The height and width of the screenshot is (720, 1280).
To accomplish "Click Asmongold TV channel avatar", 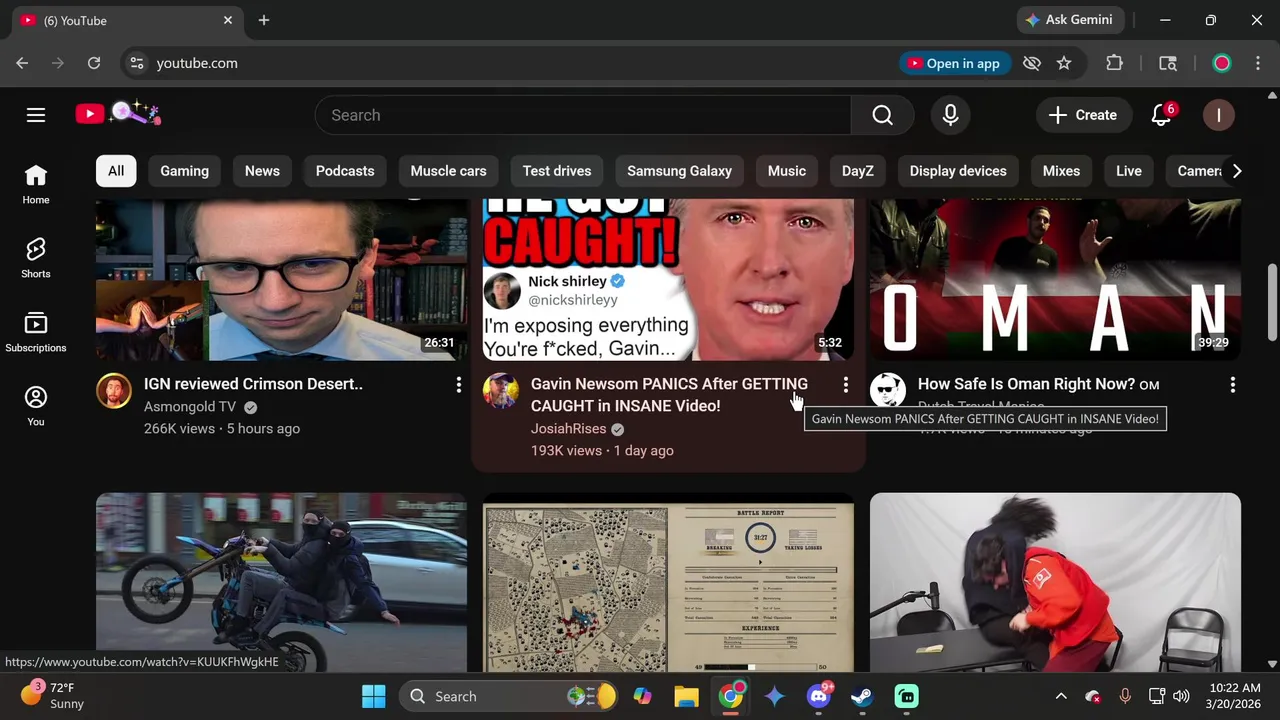I will tap(114, 391).
